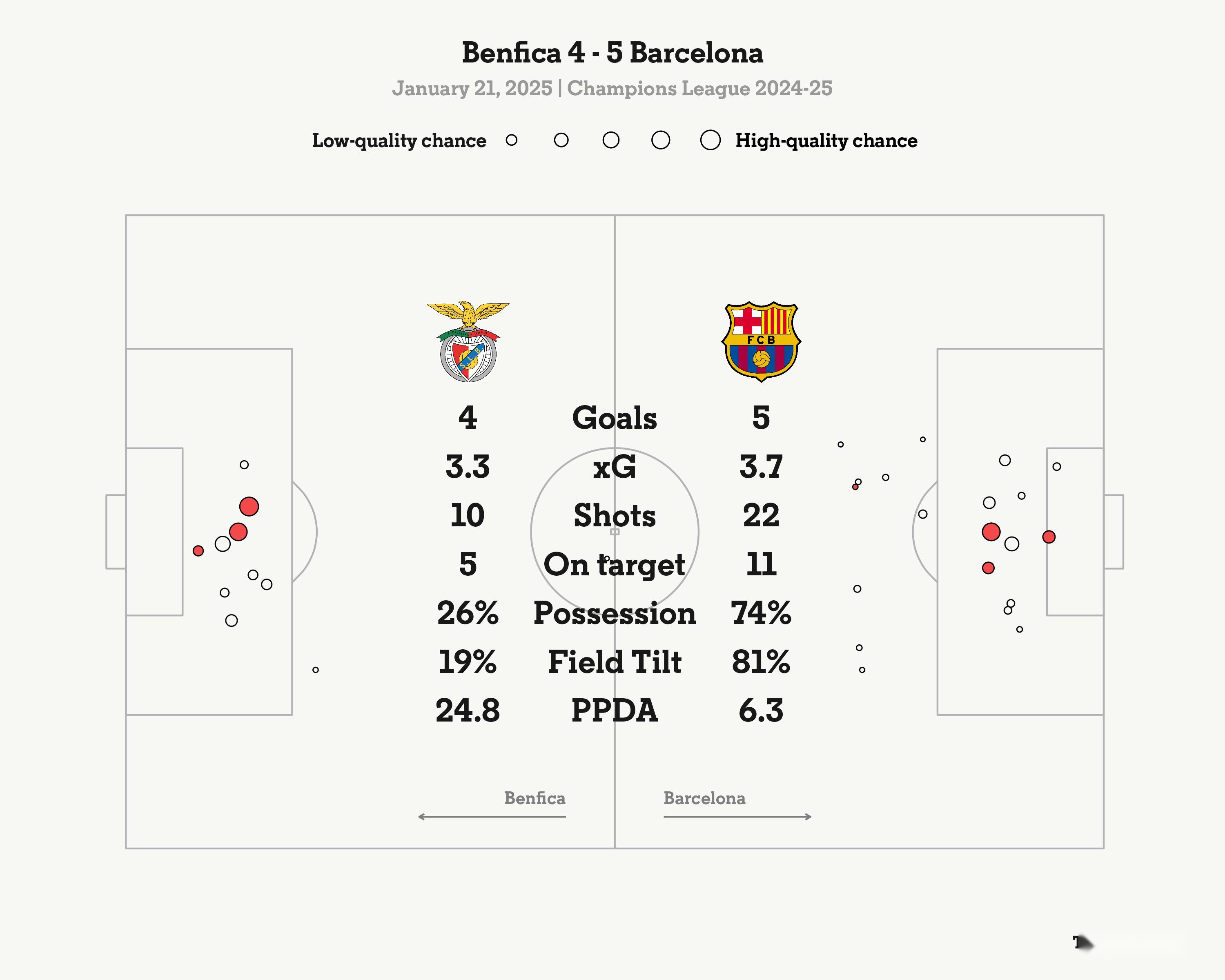Select the largest legend circle
The width and height of the screenshot is (1225, 980).
coord(710,140)
